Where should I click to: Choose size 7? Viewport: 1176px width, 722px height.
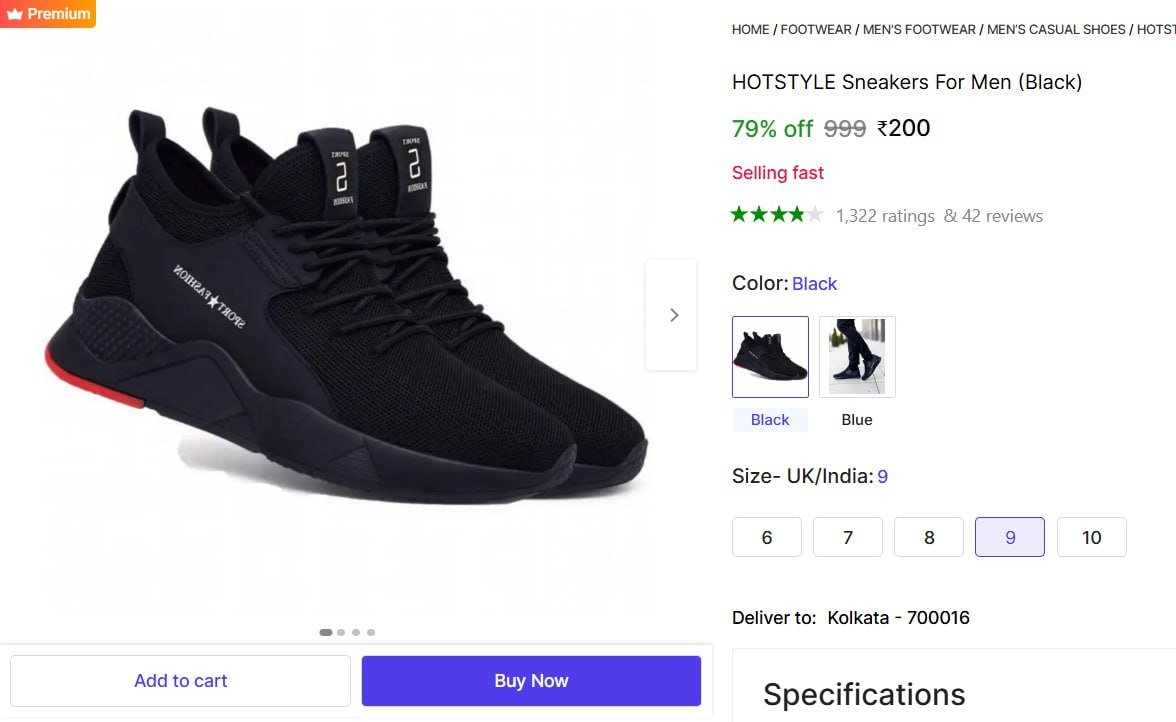pos(848,537)
